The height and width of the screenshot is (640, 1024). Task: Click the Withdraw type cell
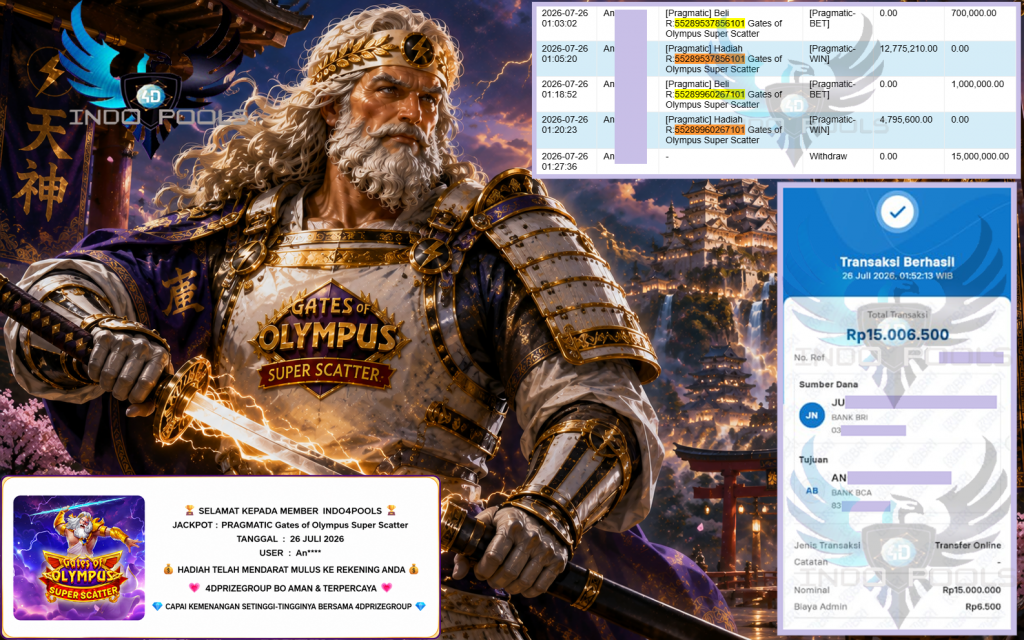click(x=828, y=157)
